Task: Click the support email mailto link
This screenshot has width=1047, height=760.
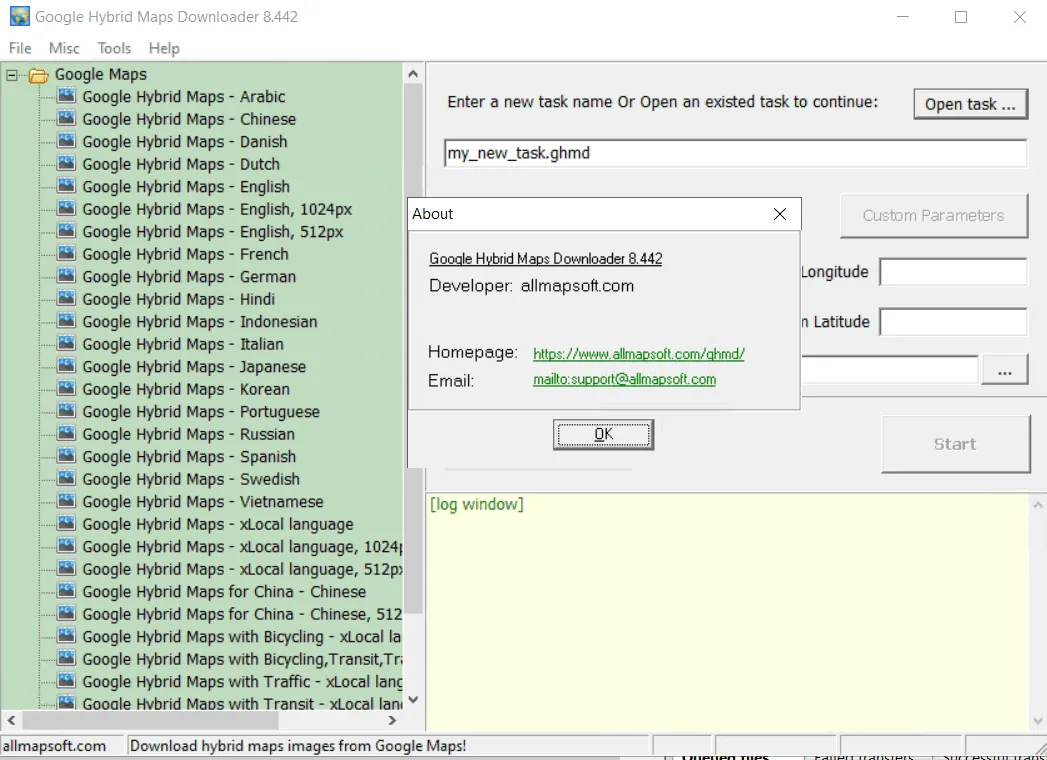Action: (x=624, y=379)
